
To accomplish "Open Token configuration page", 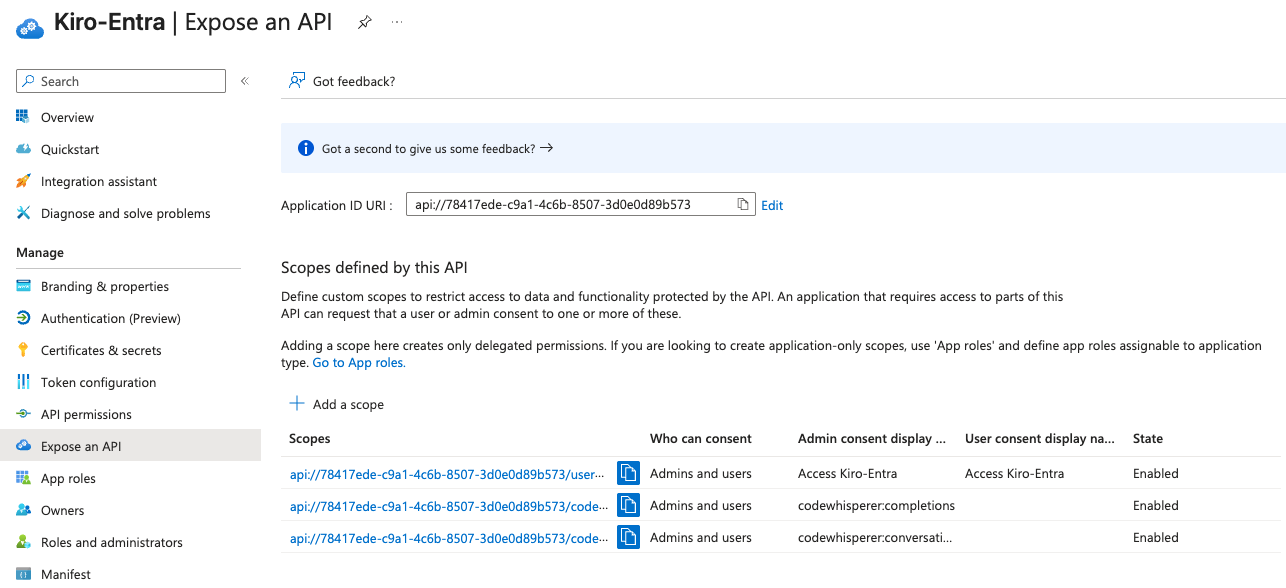I will tap(98, 382).
